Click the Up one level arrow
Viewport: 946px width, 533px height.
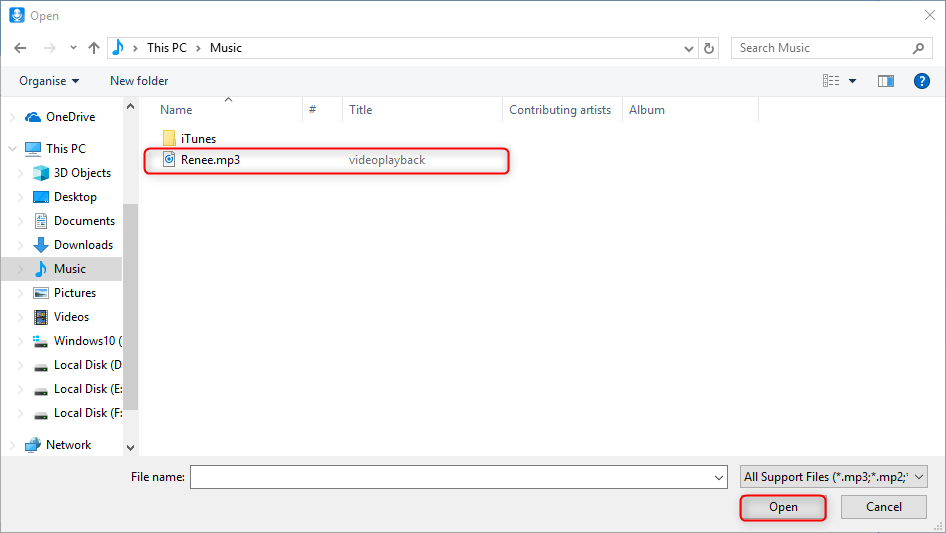tap(94, 48)
